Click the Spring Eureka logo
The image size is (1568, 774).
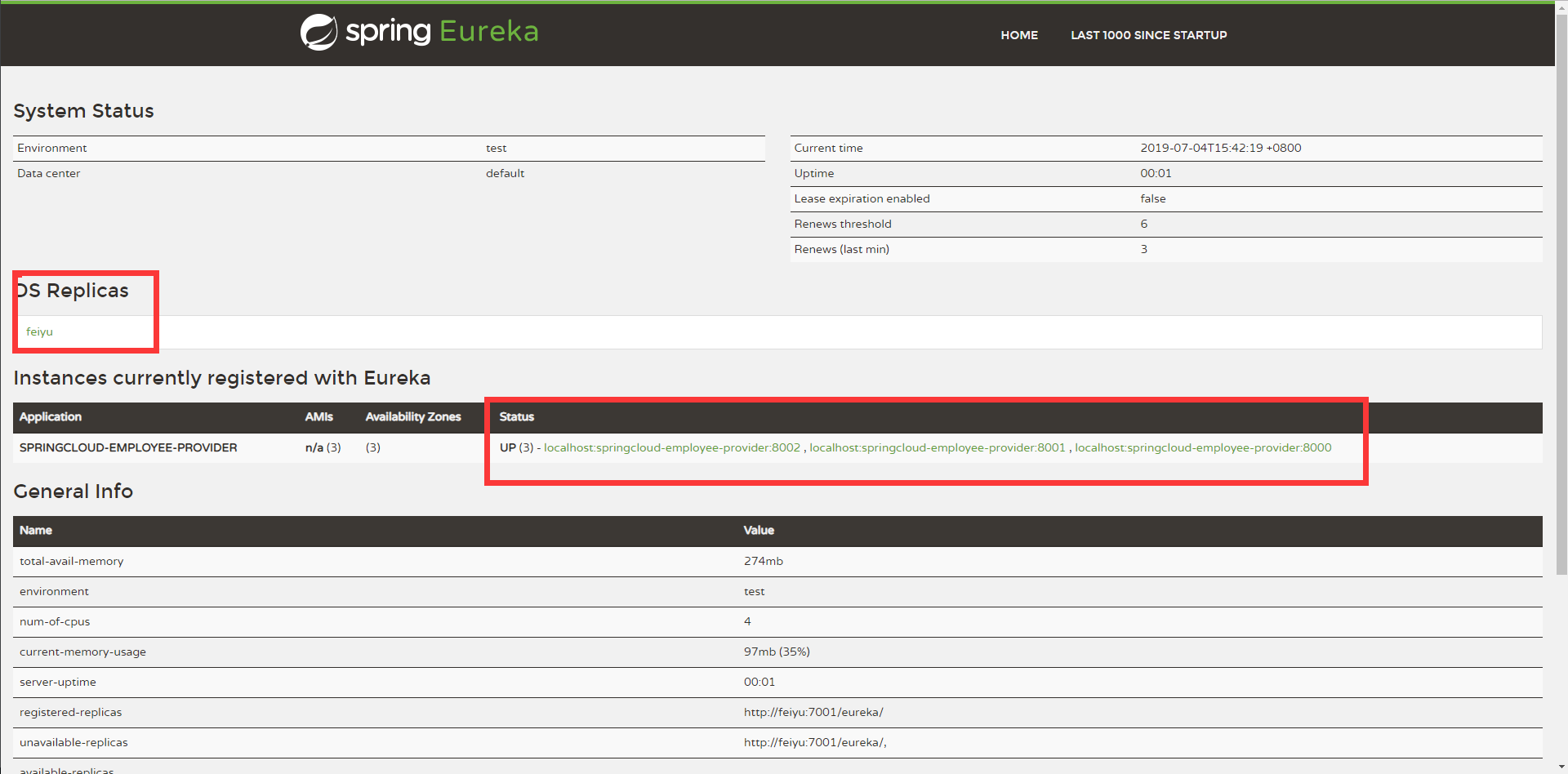click(419, 33)
